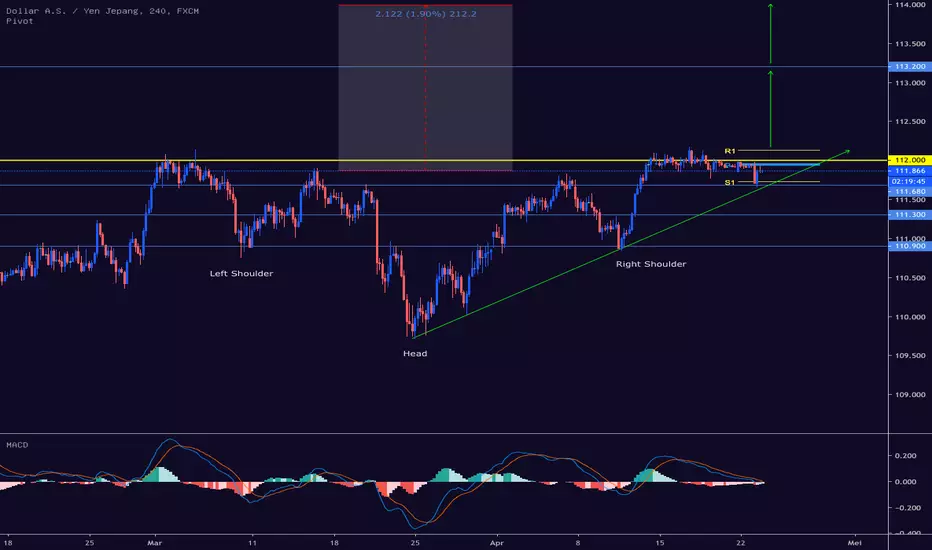932x550 pixels.
Task: Click the S1 pivot label
Action: pyautogui.click(x=730, y=183)
